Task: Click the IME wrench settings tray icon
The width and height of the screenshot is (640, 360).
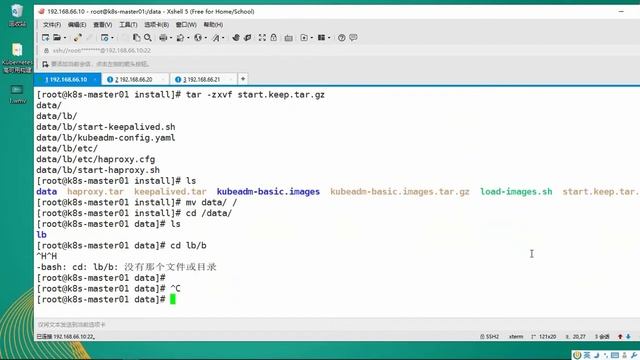Action: tap(634, 355)
